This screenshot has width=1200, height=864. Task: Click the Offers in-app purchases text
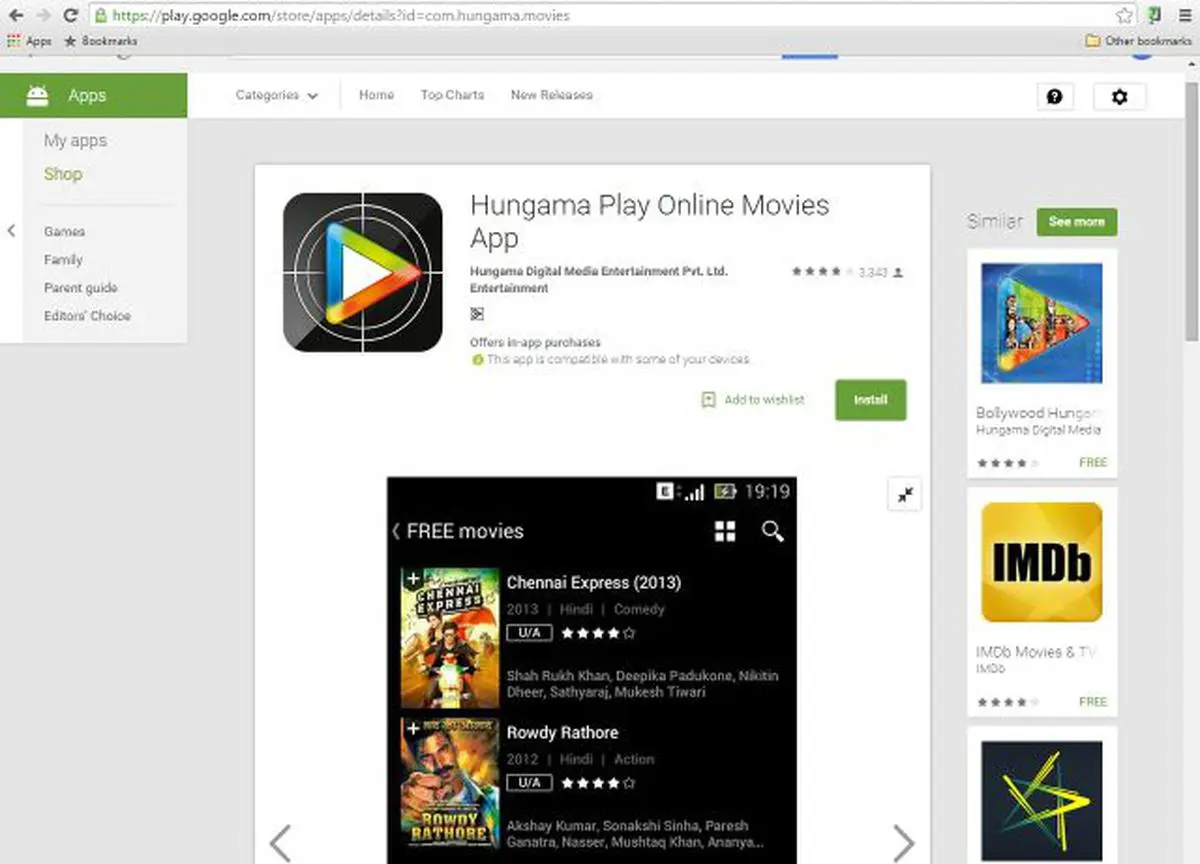(535, 342)
